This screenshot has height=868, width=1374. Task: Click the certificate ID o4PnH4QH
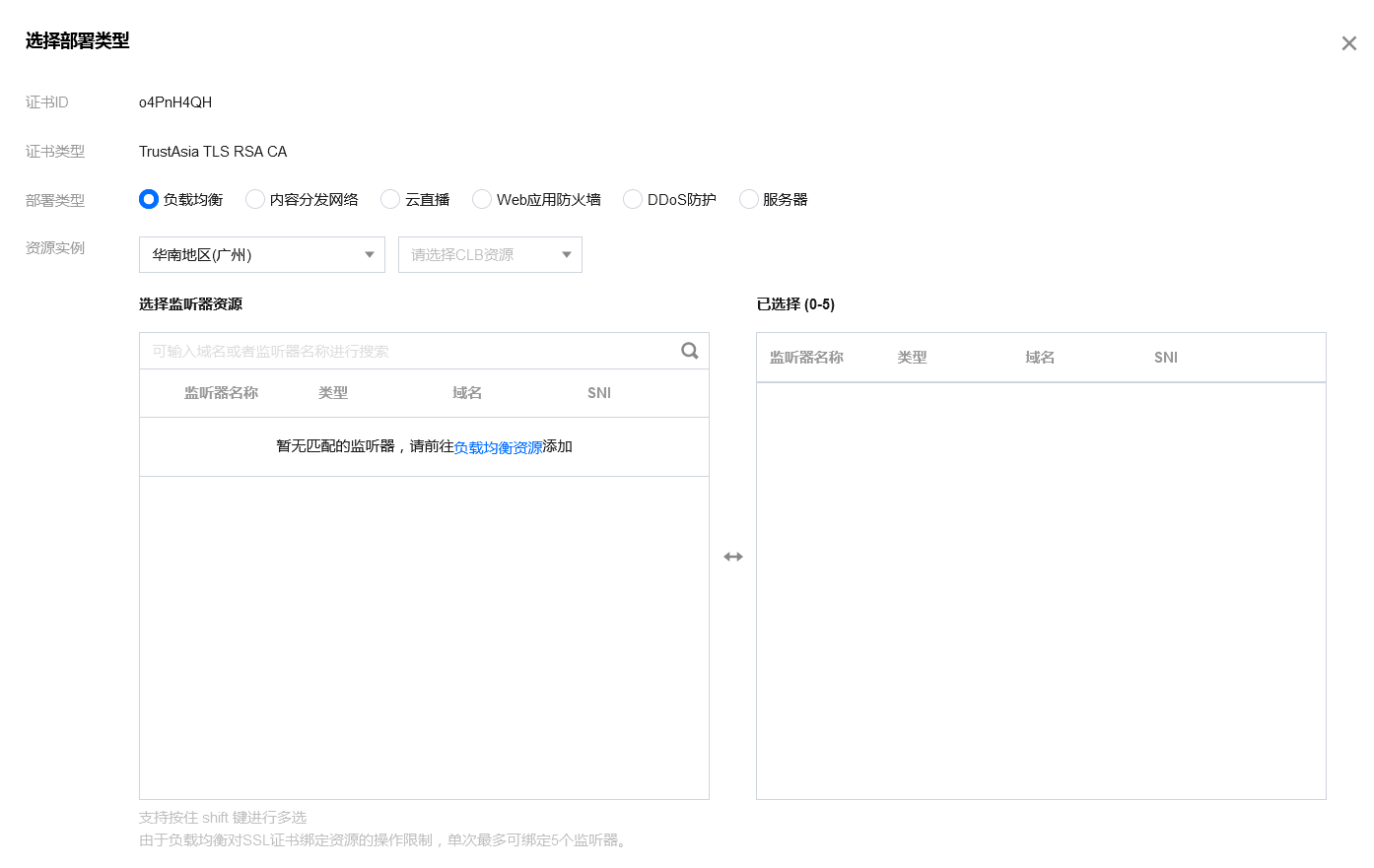(175, 102)
